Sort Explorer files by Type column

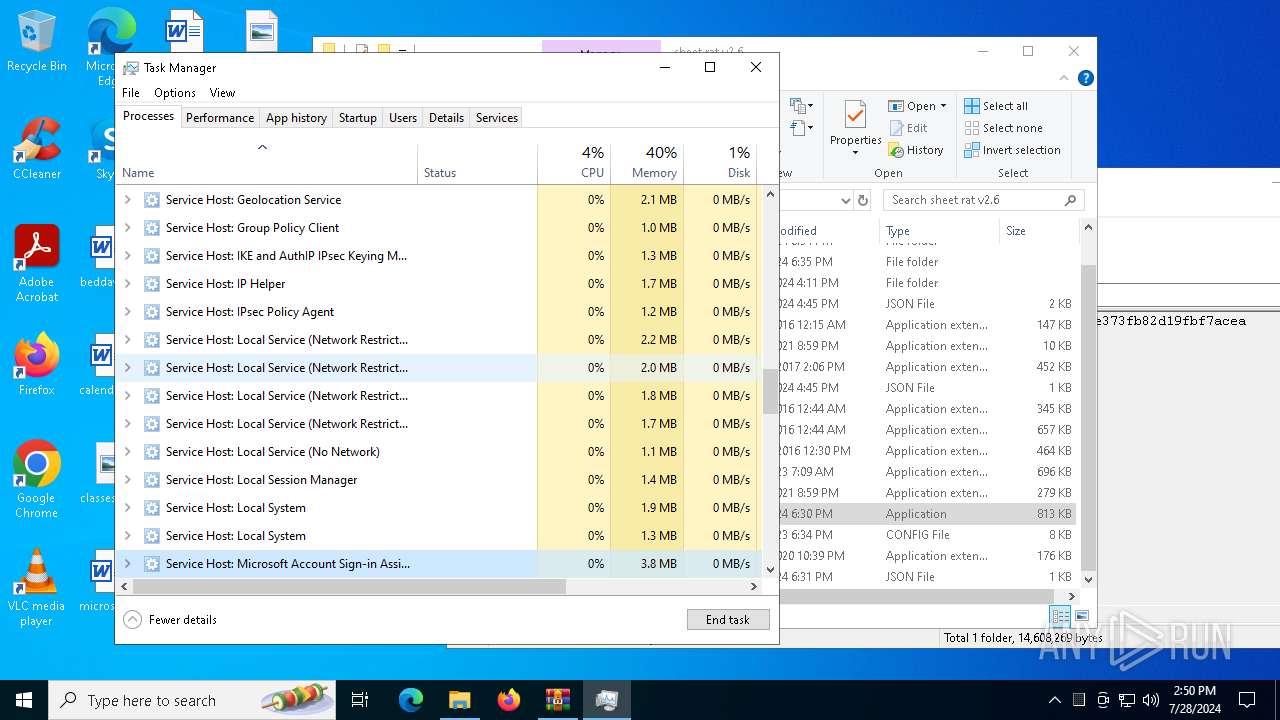[938, 231]
